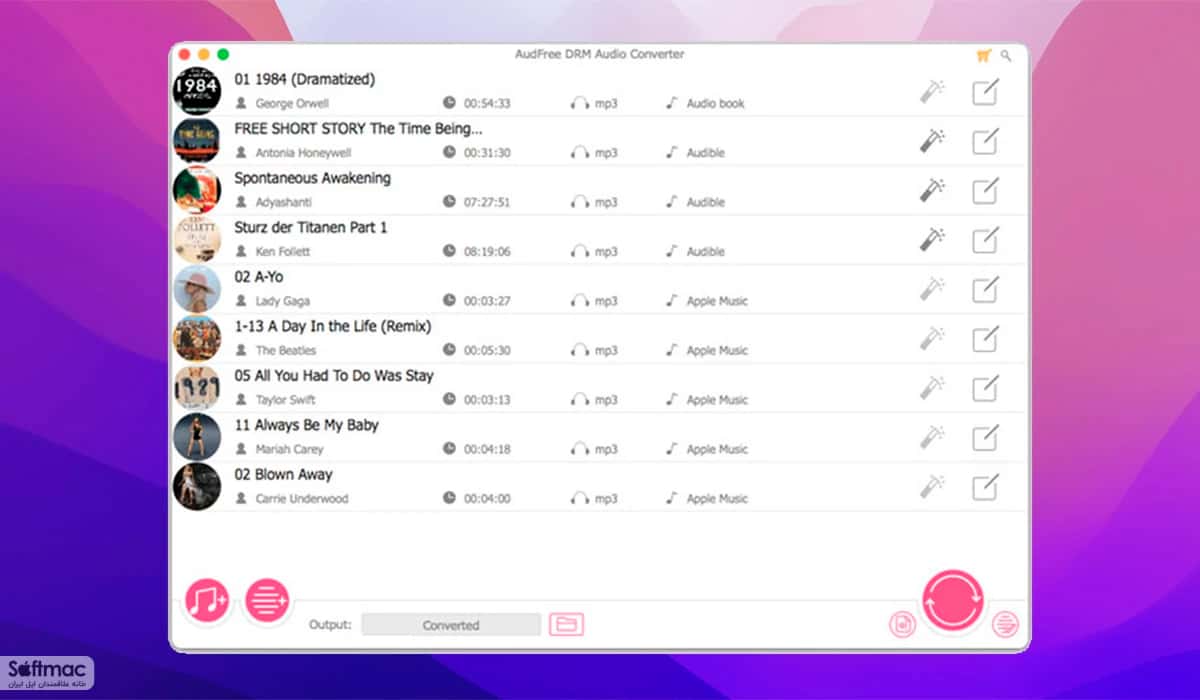Image resolution: width=1200 pixels, height=700 pixels.
Task: Select track title Spontaneous Awakening
Action: [x=313, y=178]
